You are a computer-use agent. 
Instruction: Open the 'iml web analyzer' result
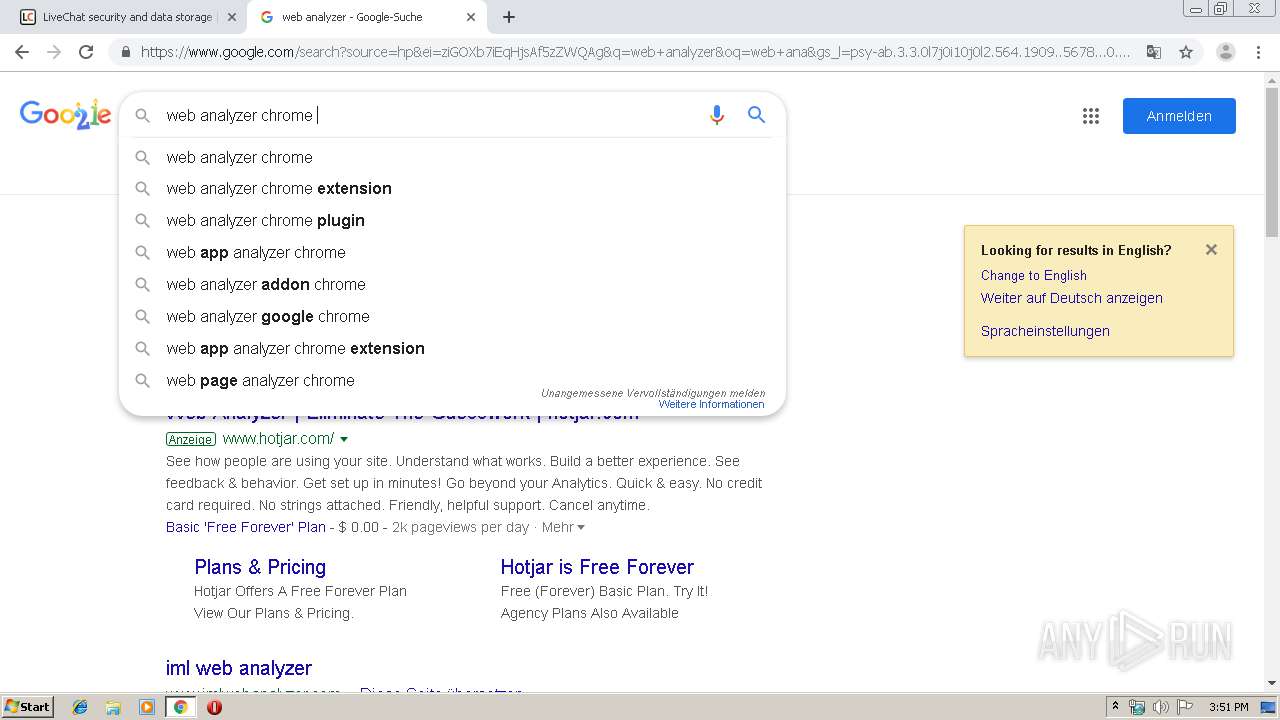tap(239, 668)
